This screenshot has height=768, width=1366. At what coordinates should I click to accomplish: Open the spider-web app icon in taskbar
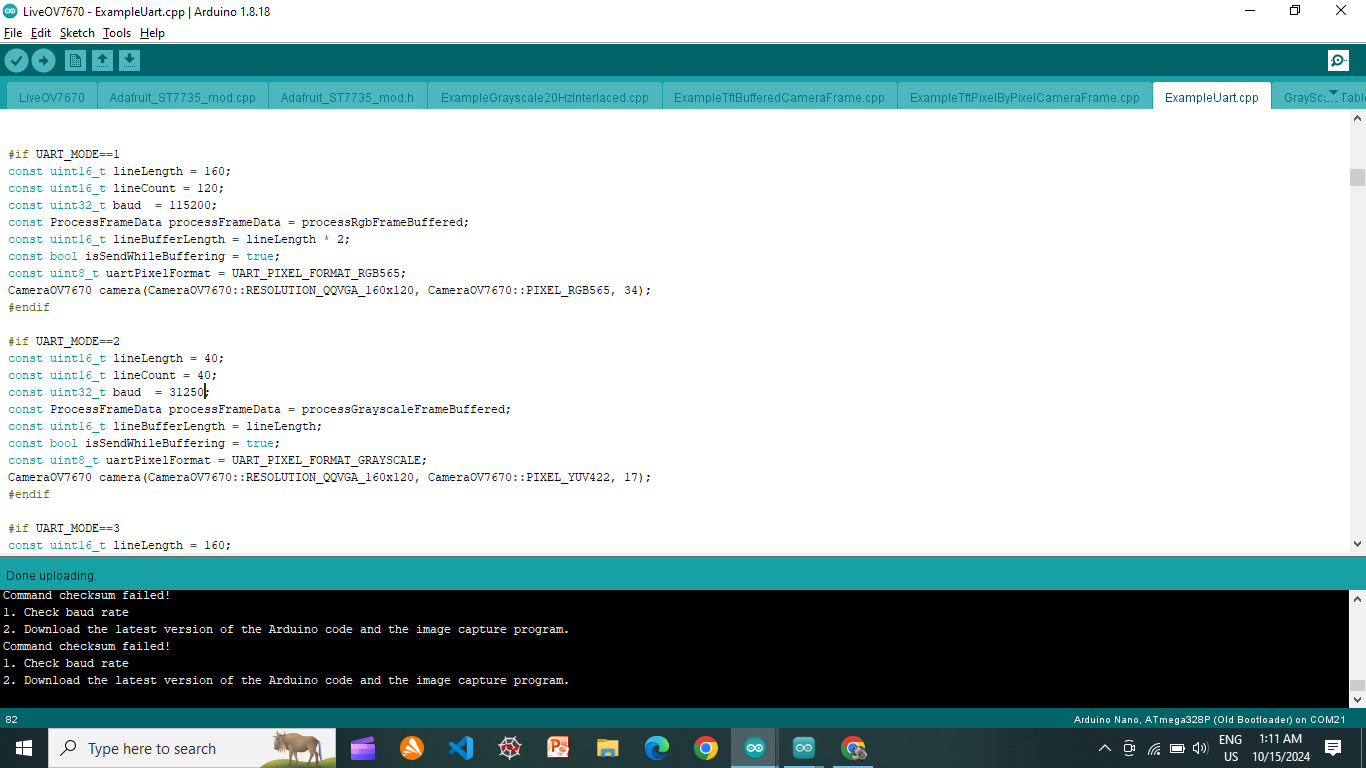[510, 748]
